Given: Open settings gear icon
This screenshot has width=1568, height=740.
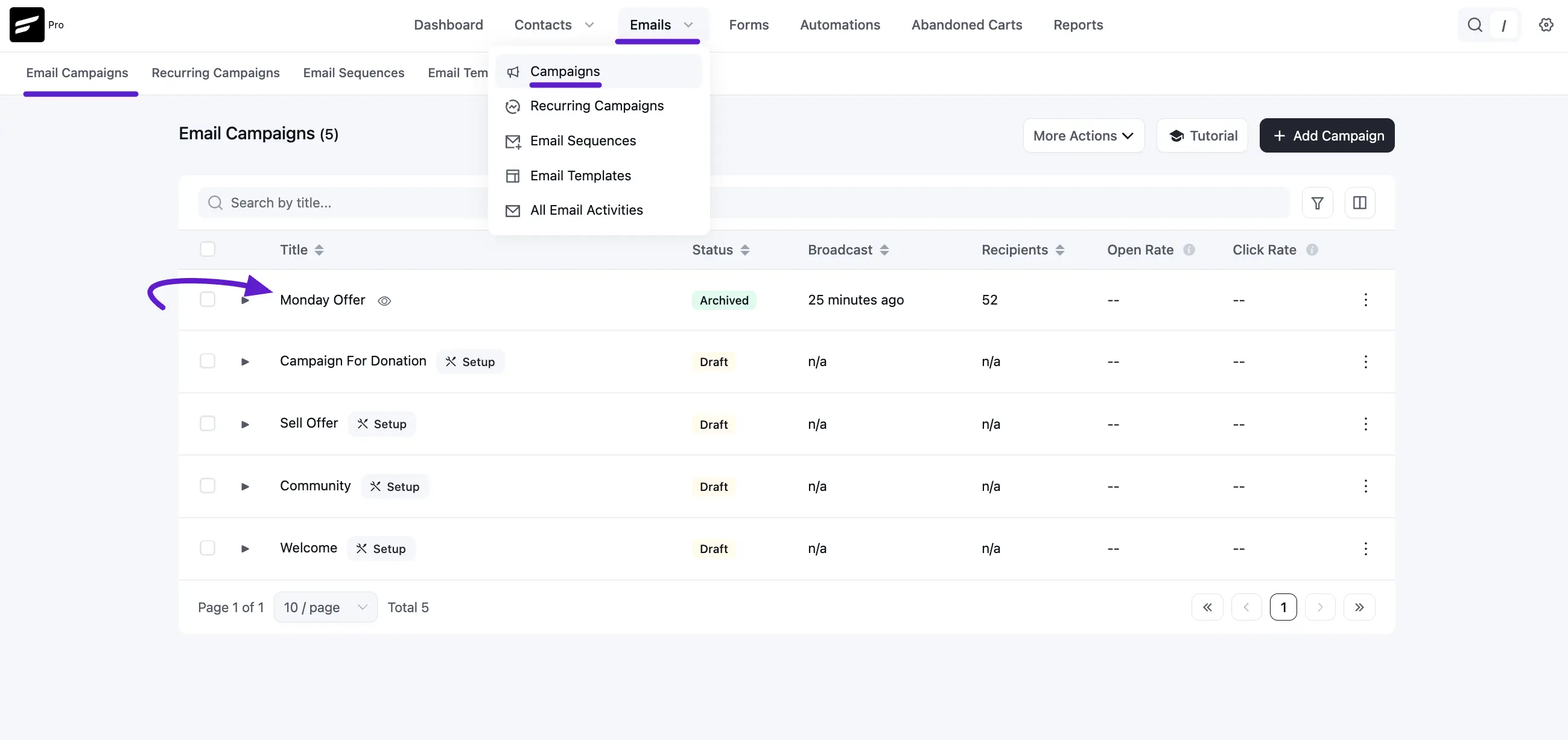Looking at the screenshot, I should coord(1546,25).
